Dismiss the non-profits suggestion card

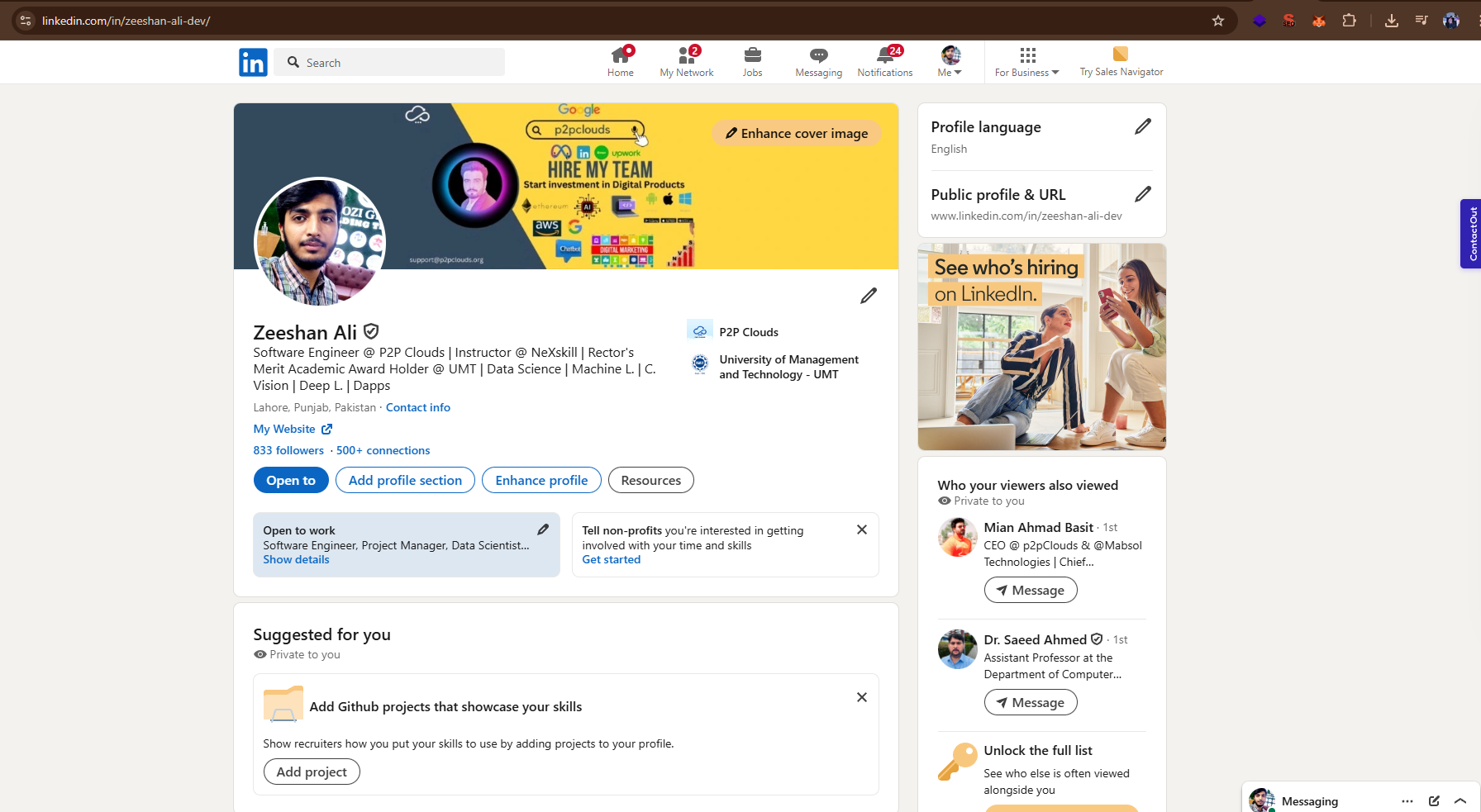tap(862, 529)
